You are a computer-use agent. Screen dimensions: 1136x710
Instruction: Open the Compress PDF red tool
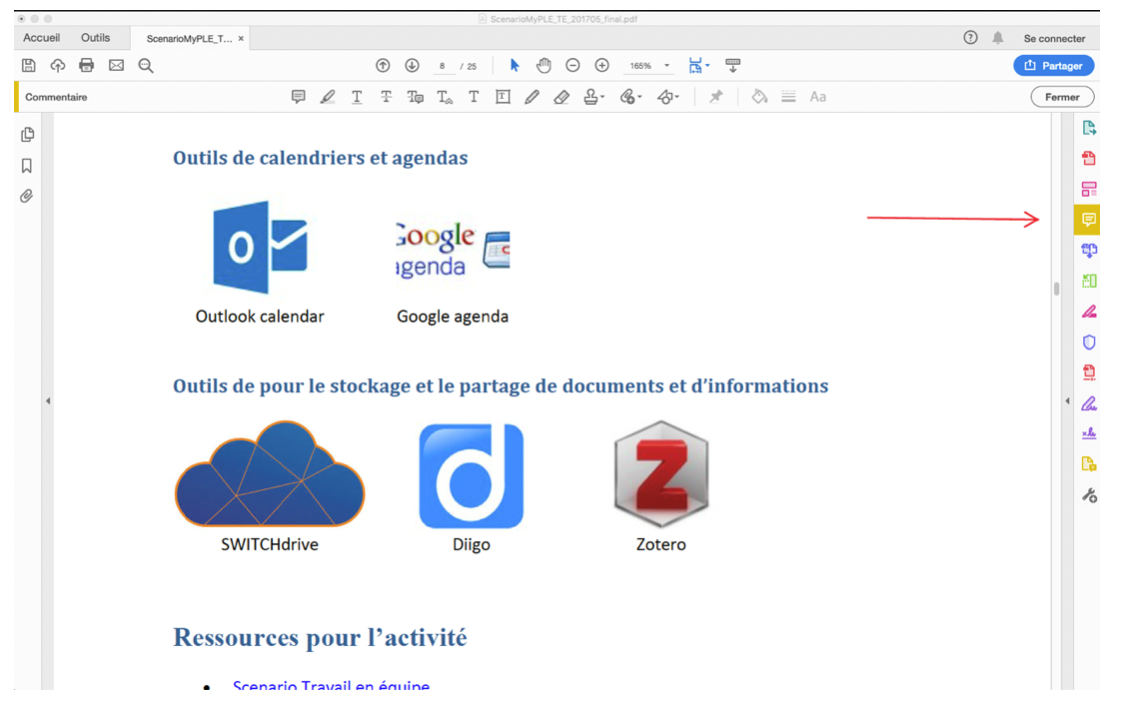(1089, 372)
